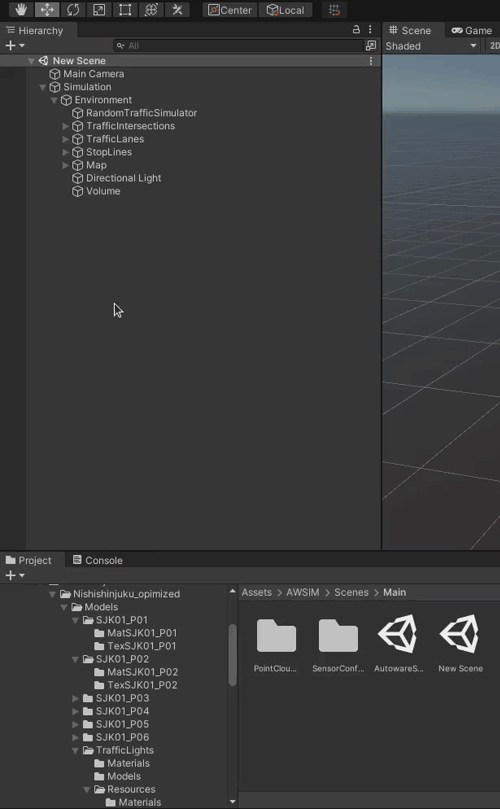Screen dimensions: 500x809
Task: Expand the SJK01_P06 folder
Action: (75, 737)
